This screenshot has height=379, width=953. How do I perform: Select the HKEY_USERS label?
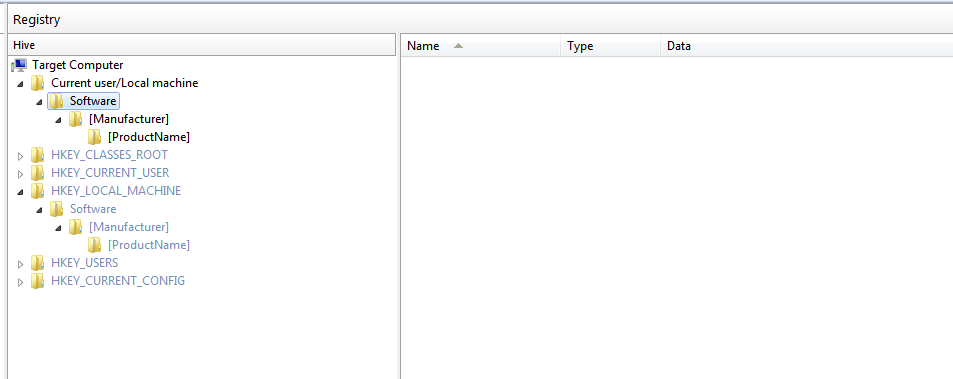click(84, 263)
